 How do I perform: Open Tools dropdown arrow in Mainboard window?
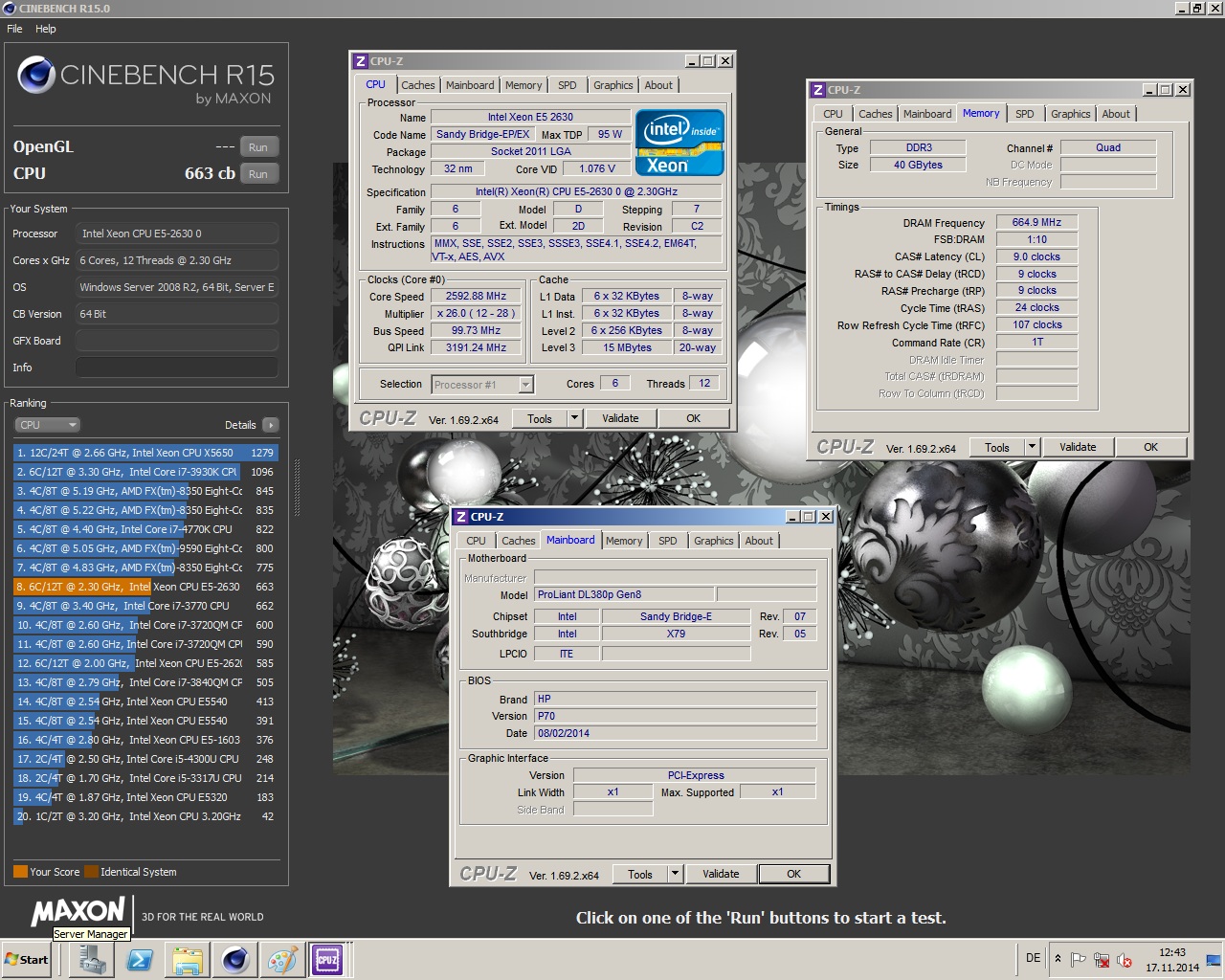(675, 874)
